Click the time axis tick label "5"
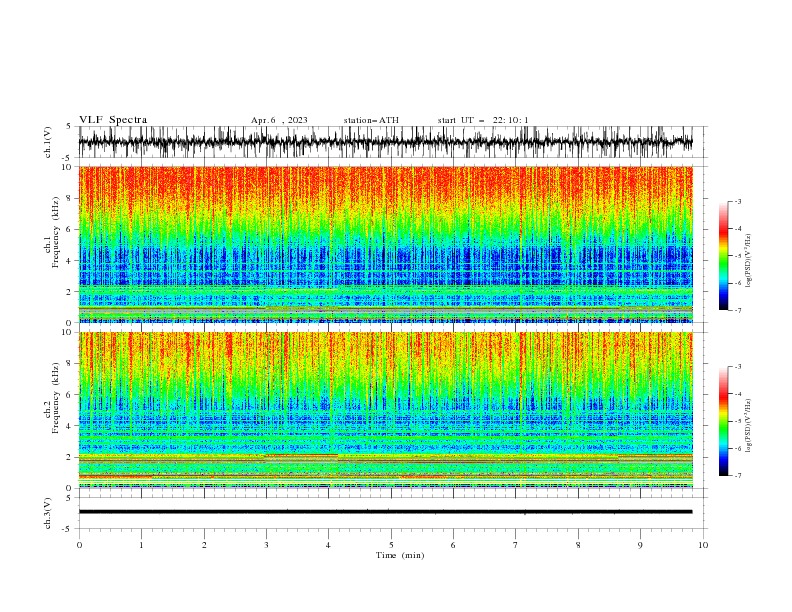 pos(391,545)
